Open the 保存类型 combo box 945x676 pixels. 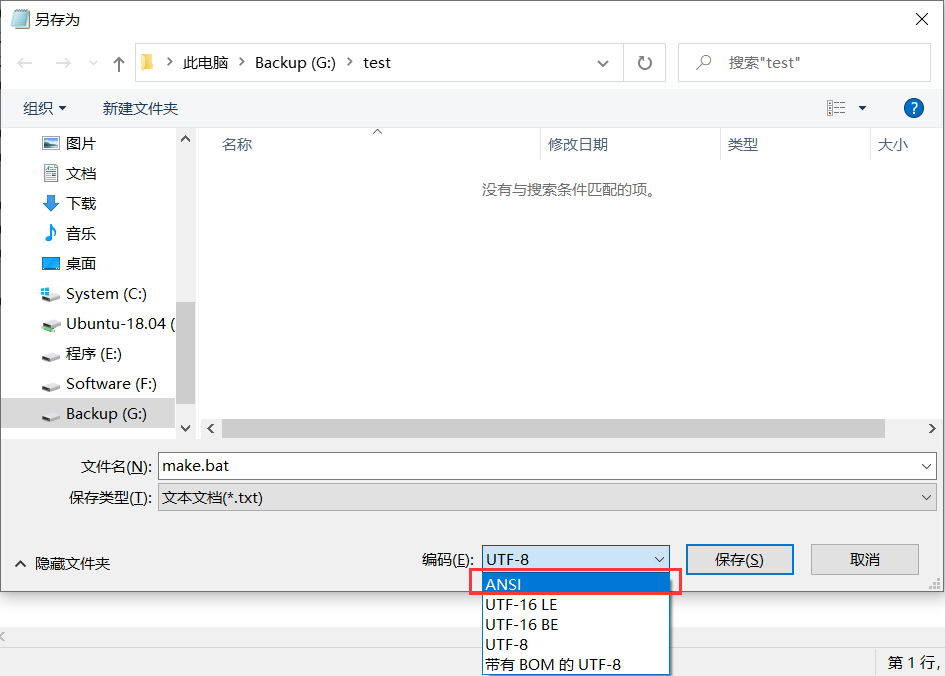[x=547, y=498]
